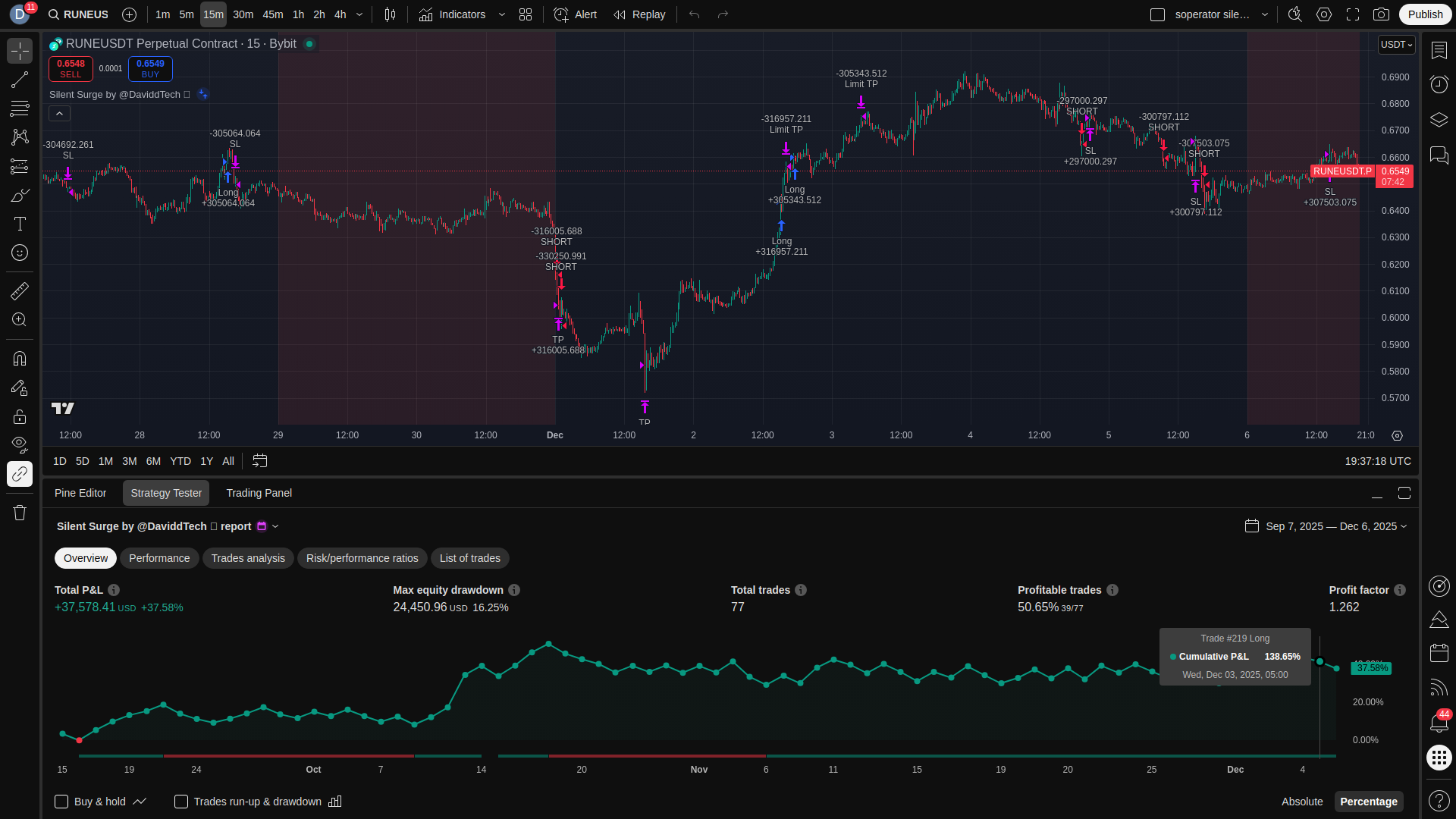Image resolution: width=1456 pixels, height=819 pixels.
Task: Click the trash Remove objects icon
Action: 20,513
